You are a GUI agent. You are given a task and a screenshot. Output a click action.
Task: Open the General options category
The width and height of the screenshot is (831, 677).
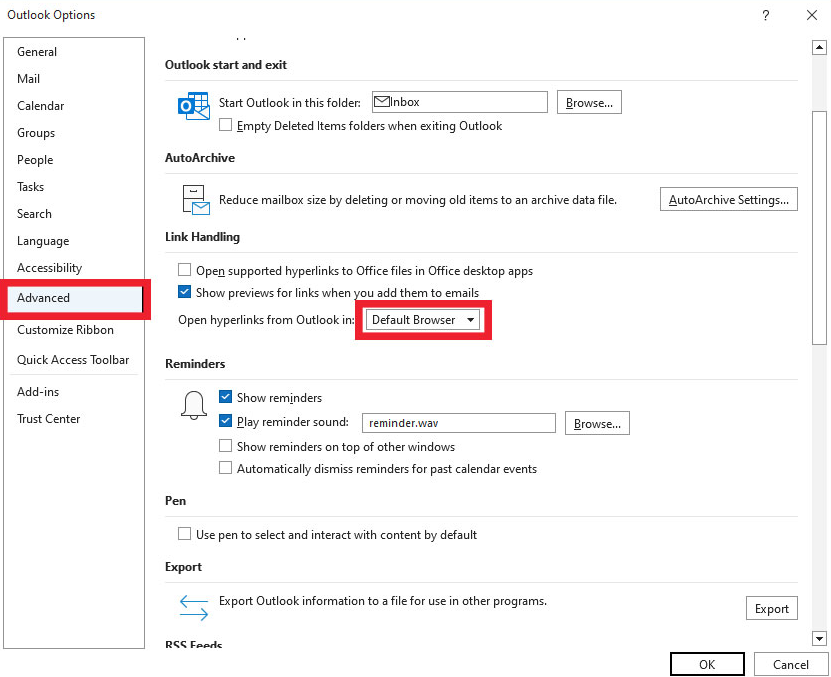point(74,51)
